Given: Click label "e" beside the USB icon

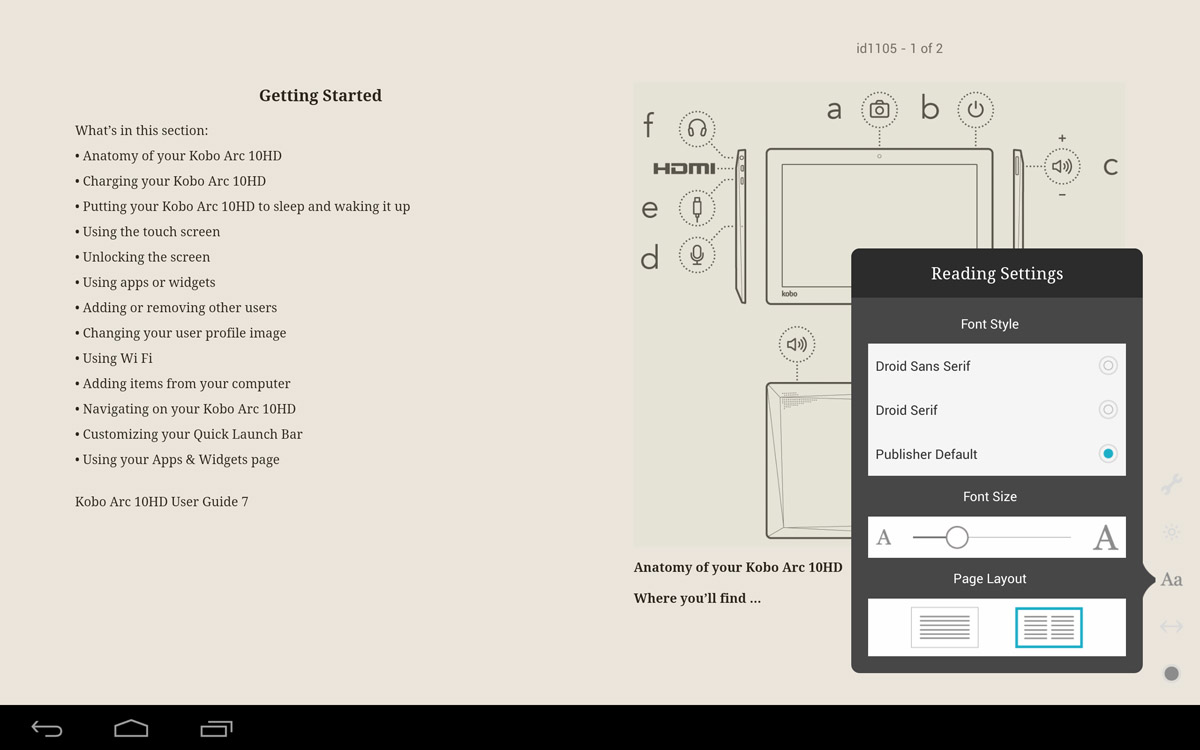Looking at the screenshot, I should click(x=650, y=209).
